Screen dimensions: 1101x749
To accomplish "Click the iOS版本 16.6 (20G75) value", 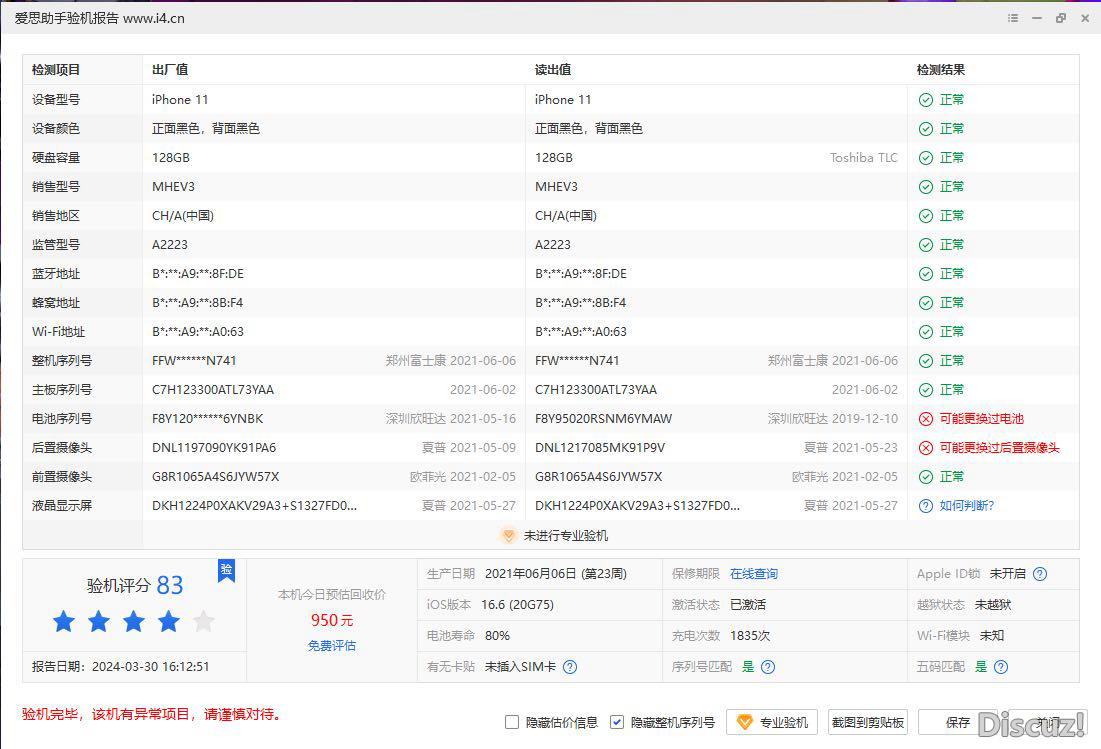I will 517,605.
